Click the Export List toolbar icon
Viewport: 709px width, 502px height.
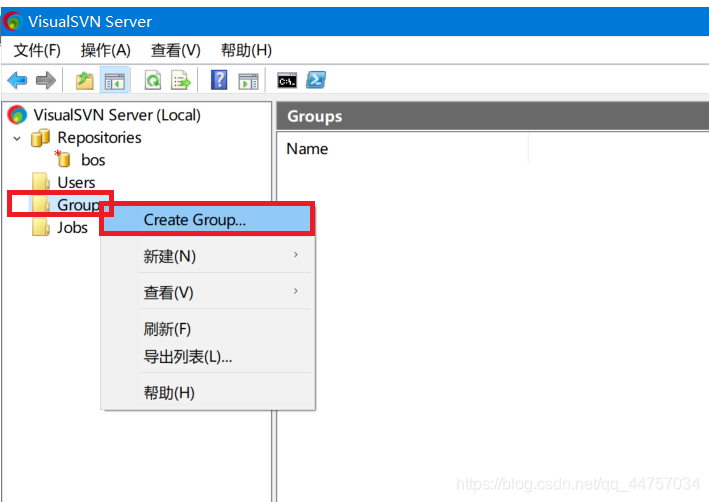181,81
